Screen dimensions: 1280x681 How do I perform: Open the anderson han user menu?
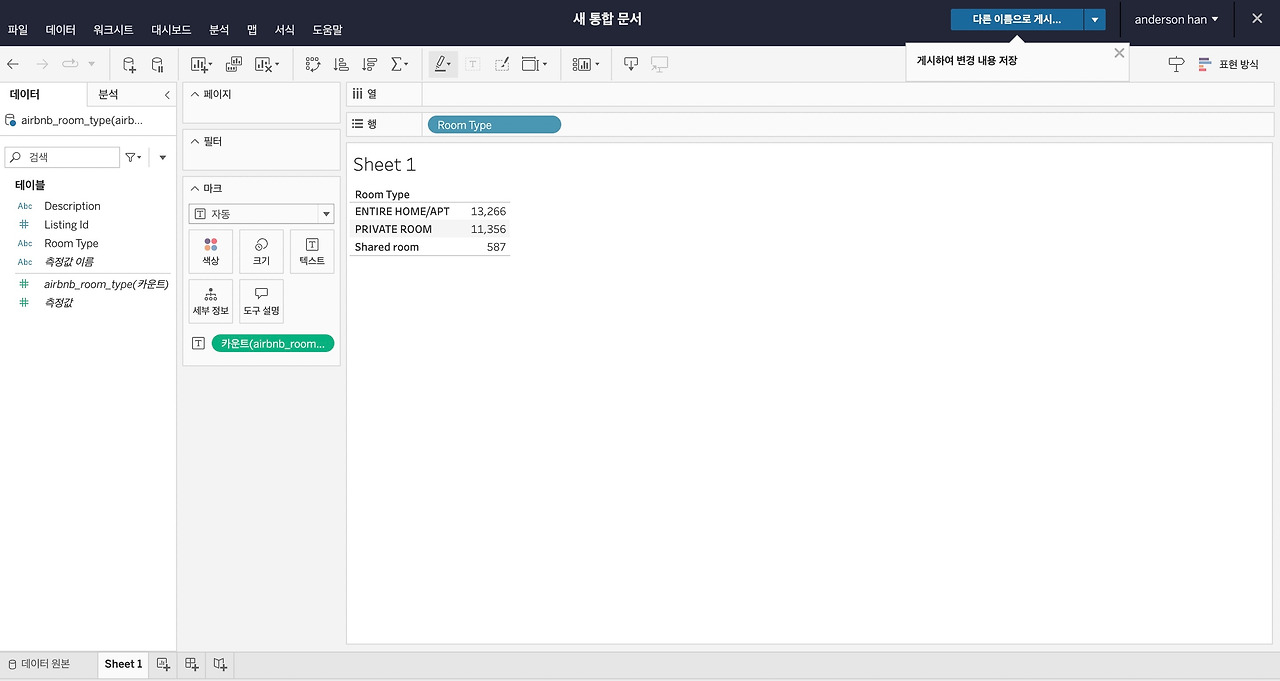point(1176,19)
